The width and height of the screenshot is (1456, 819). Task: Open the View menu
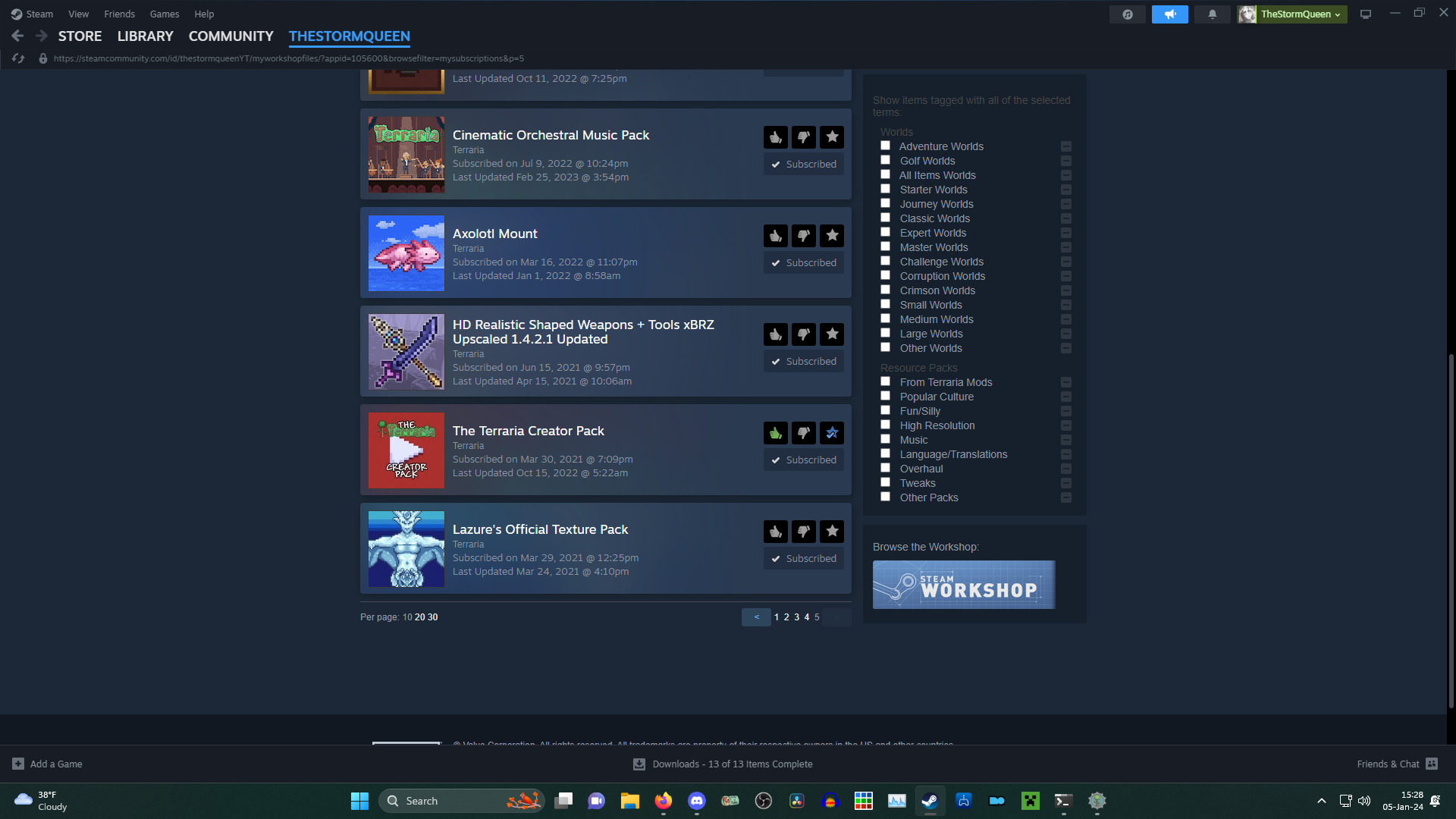tap(78, 14)
